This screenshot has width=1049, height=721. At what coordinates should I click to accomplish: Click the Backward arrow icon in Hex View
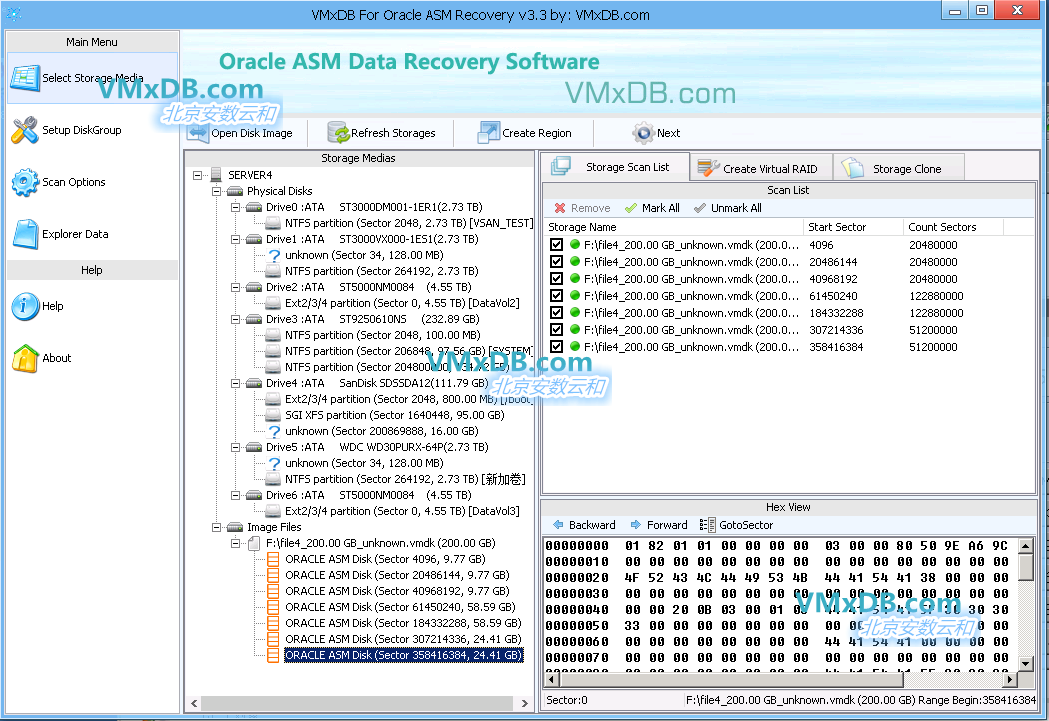558,525
